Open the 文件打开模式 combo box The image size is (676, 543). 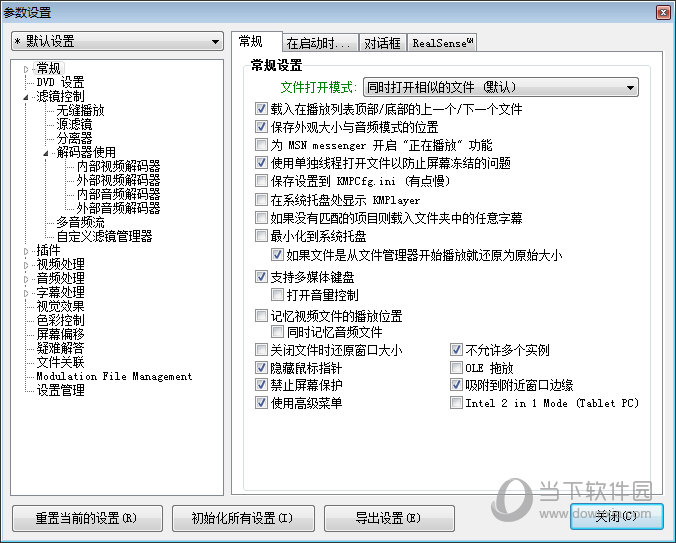coord(500,88)
